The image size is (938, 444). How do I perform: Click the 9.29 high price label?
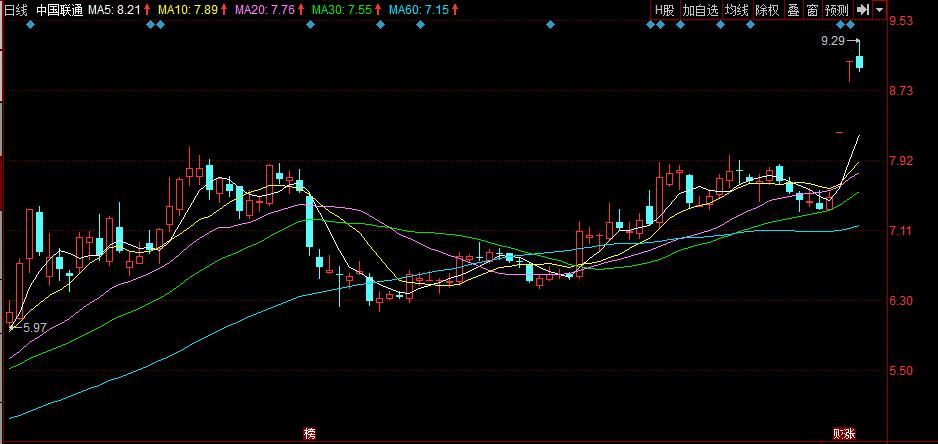pos(833,41)
